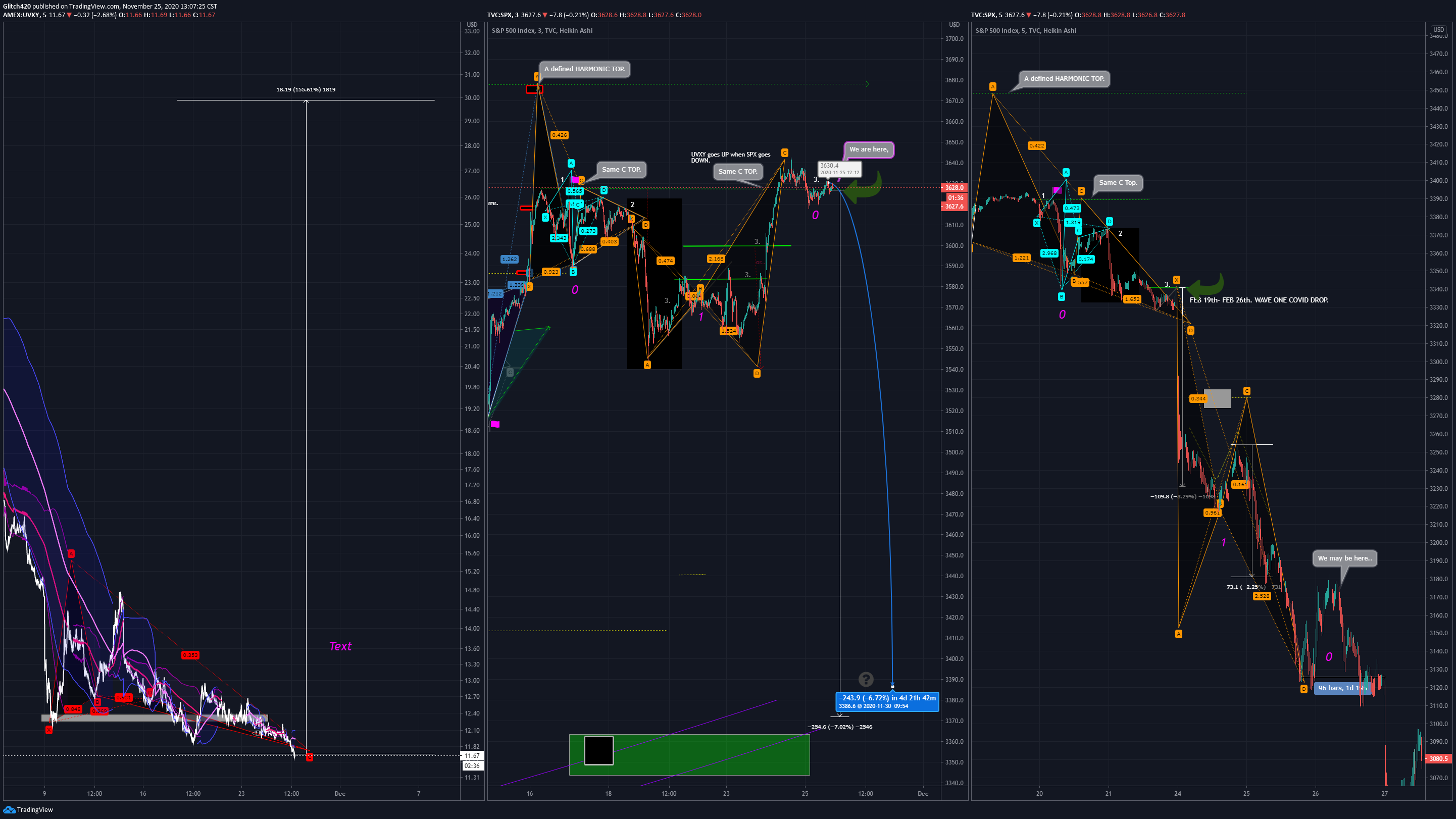Click the green curved arrow beside 'We are here,'
This screenshot has width=1456, height=819.
coord(864,189)
